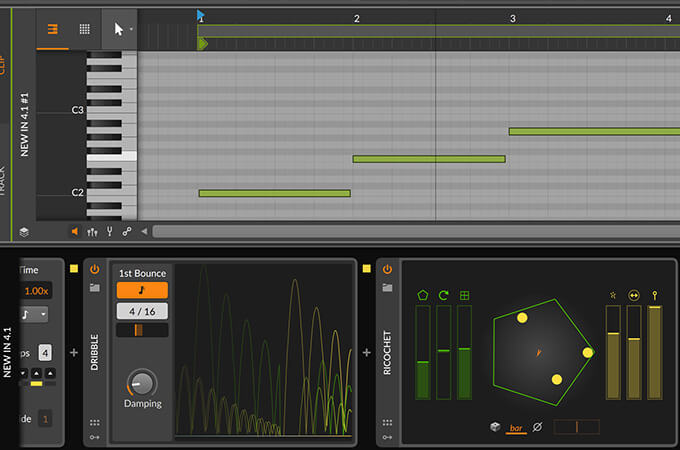Select the orange stacked-lanes note view icon

[x=52, y=29]
